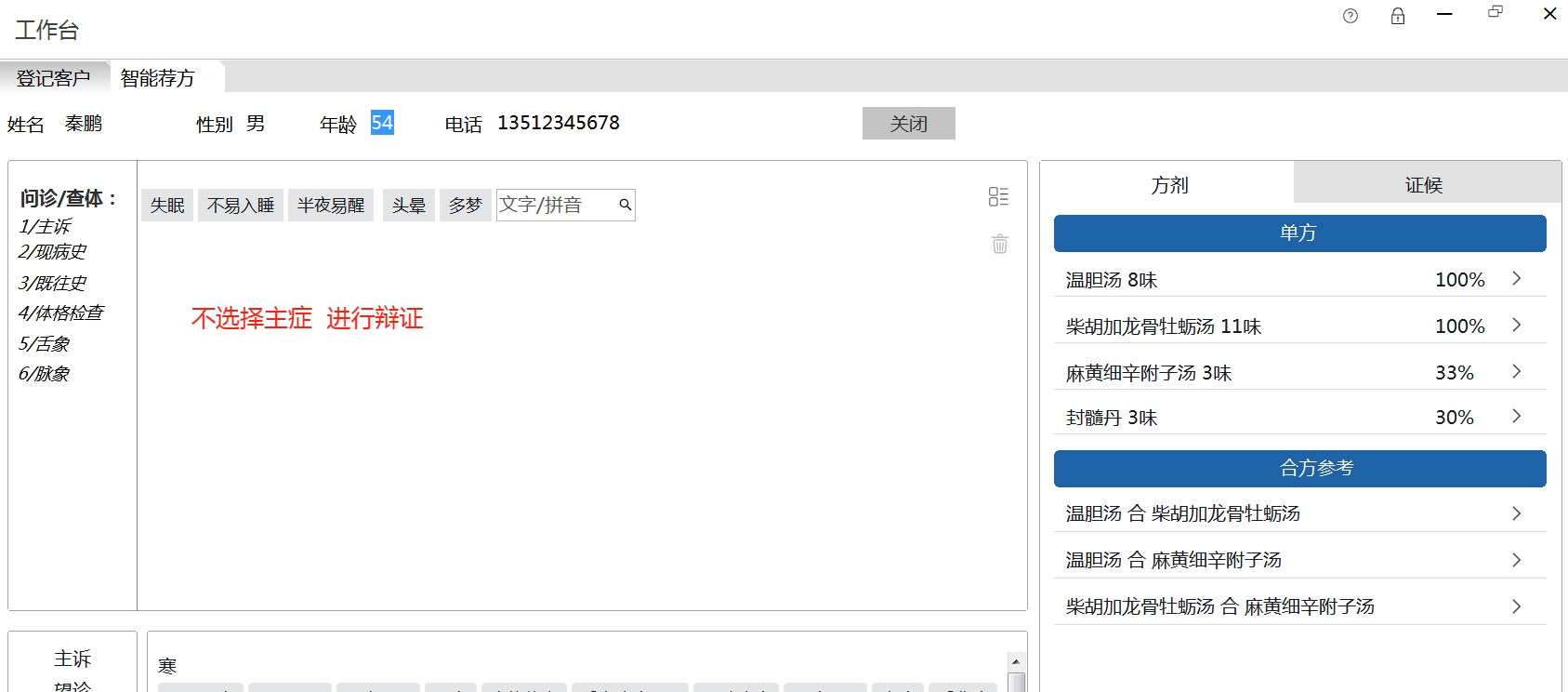Switch to the 登记客户 tab
1568x692 pixels.
(54, 78)
